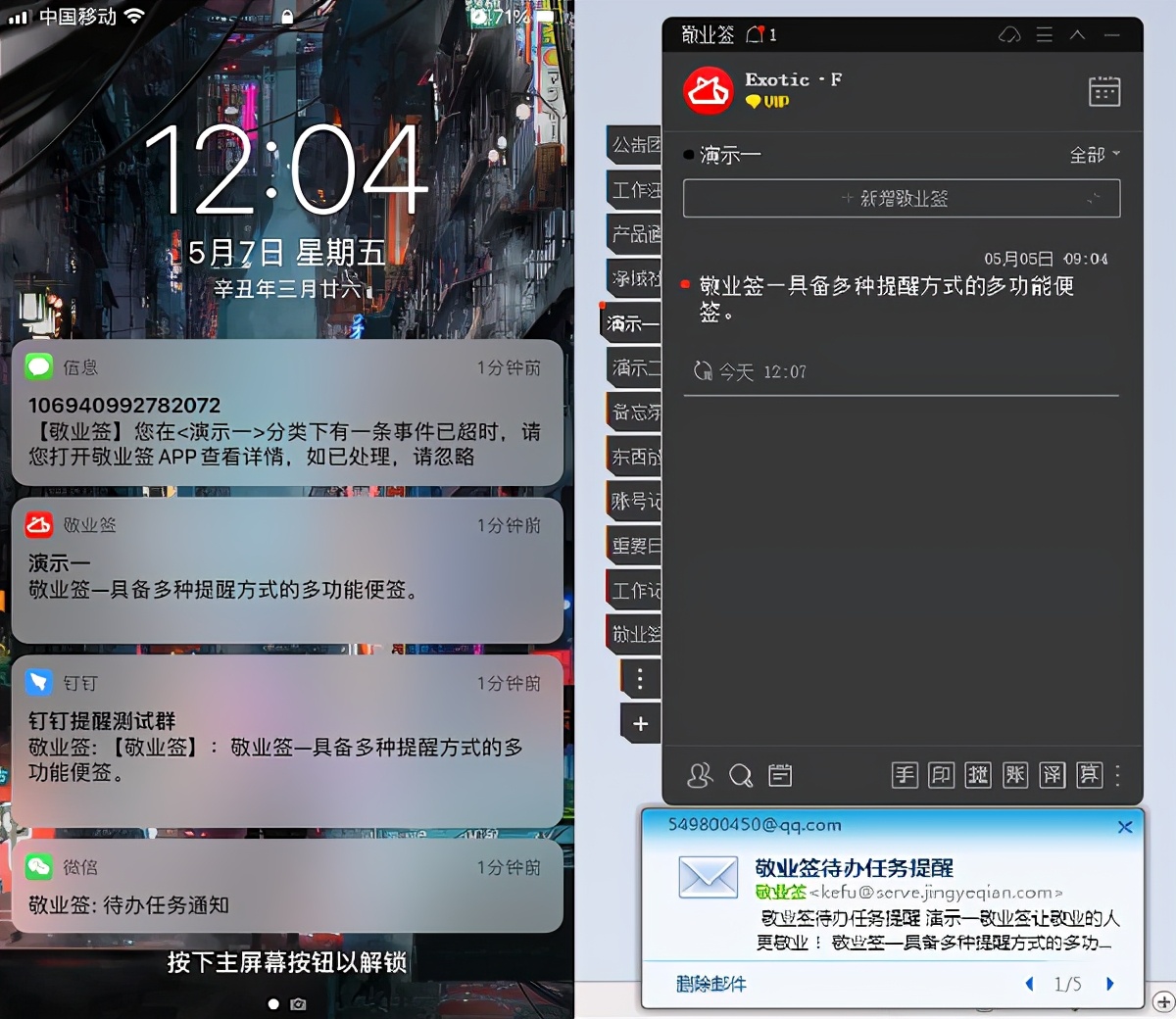Click the notification bell showing 1
1176x1019 pixels.
(757, 33)
